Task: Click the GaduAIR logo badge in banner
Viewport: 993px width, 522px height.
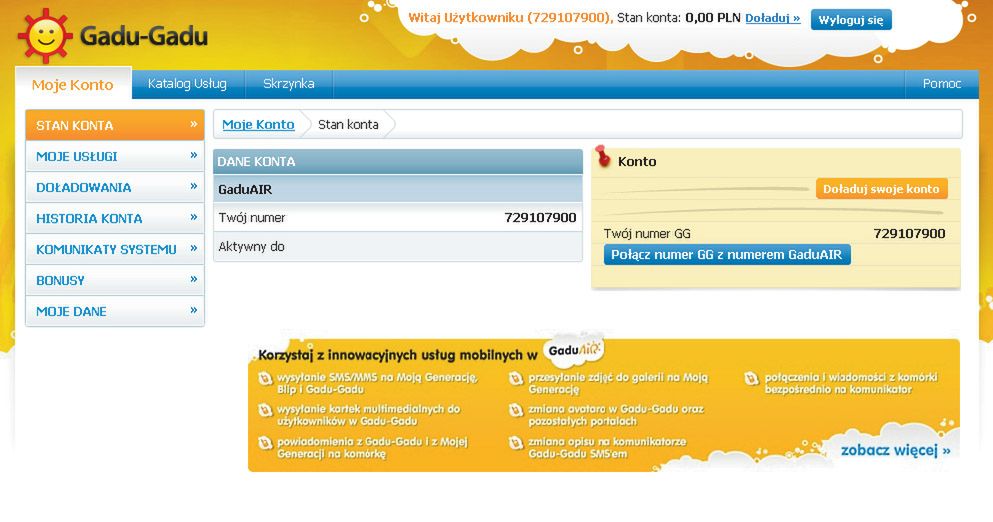Action: click(574, 350)
